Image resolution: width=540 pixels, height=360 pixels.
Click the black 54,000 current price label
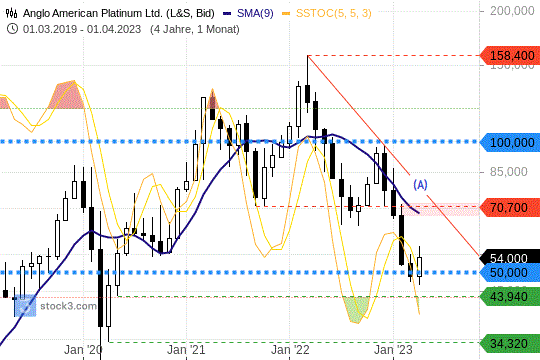pyautogui.click(x=510, y=257)
